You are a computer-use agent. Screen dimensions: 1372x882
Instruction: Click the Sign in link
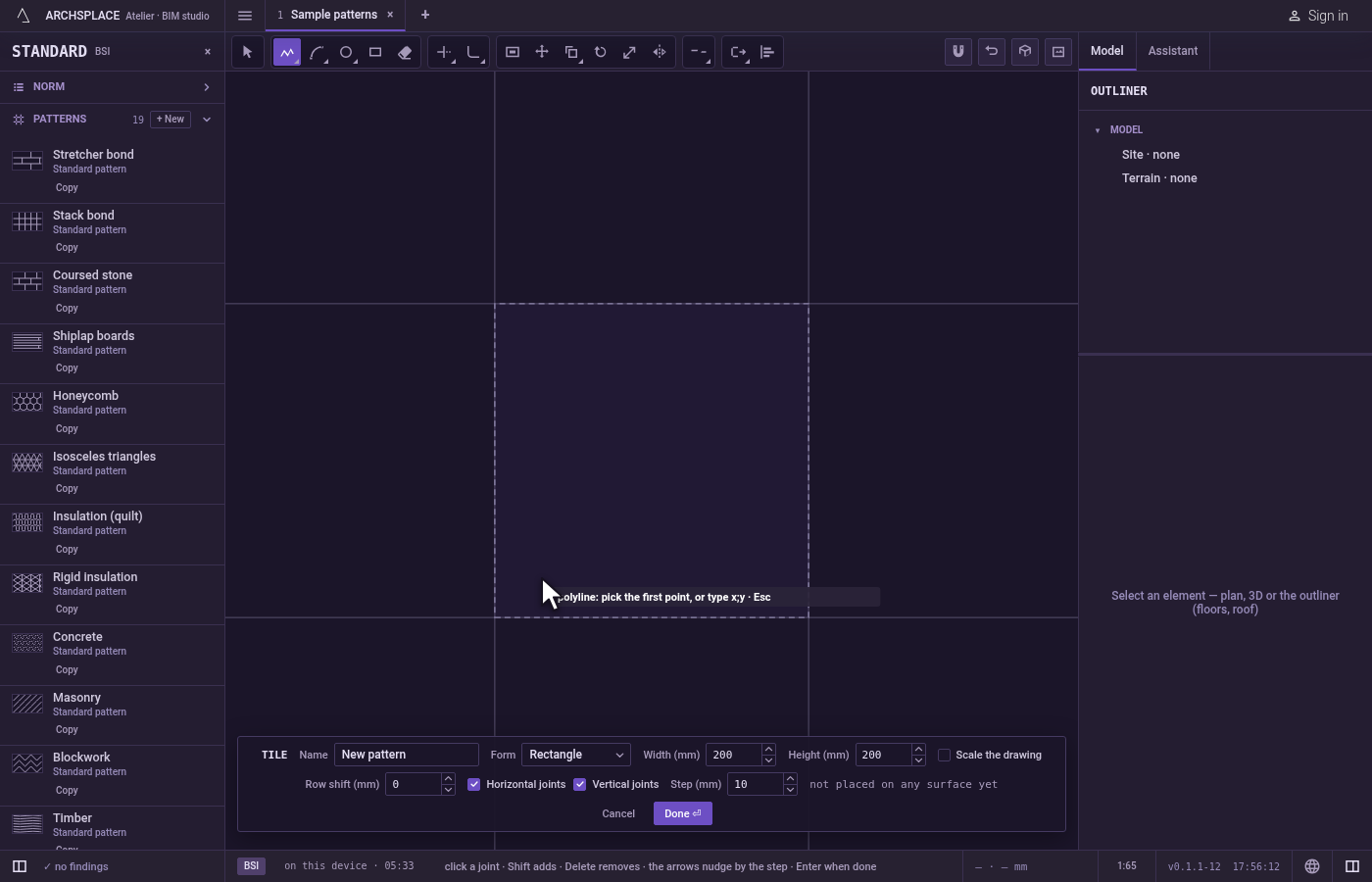(1318, 16)
